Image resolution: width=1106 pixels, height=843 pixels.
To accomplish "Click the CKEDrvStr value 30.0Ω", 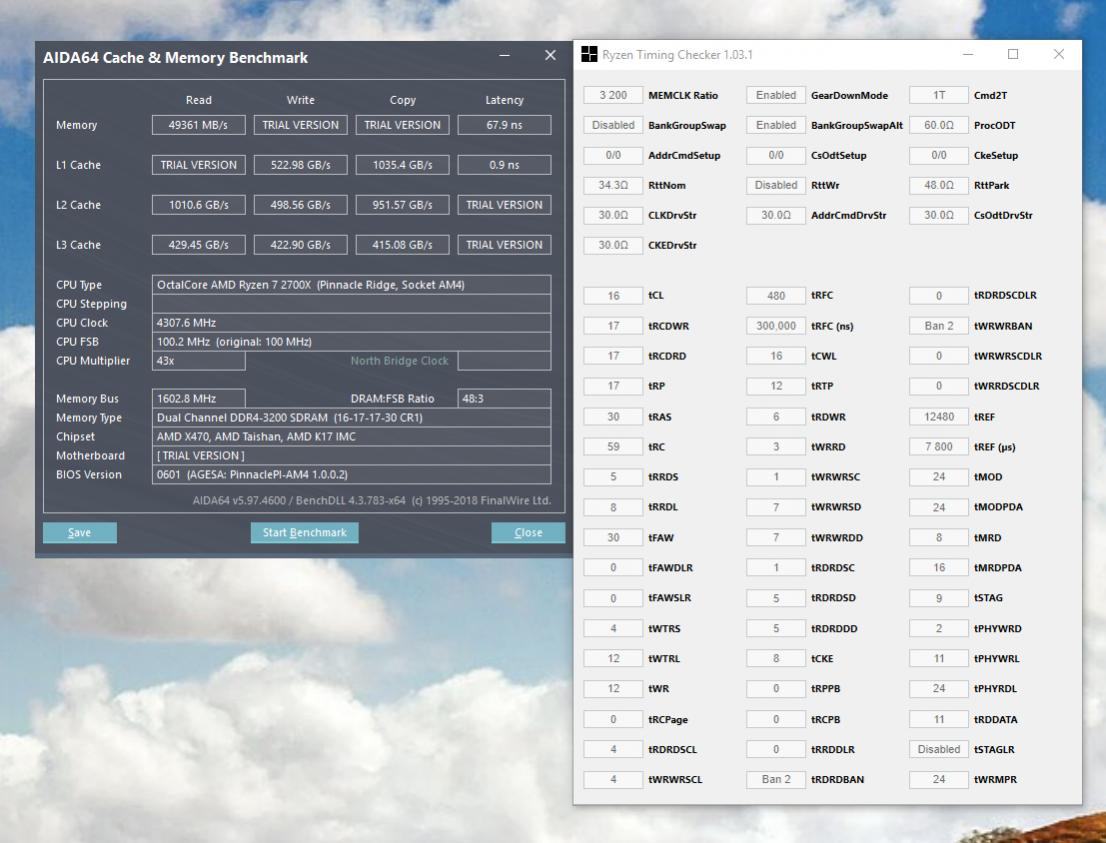I will 613,245.
